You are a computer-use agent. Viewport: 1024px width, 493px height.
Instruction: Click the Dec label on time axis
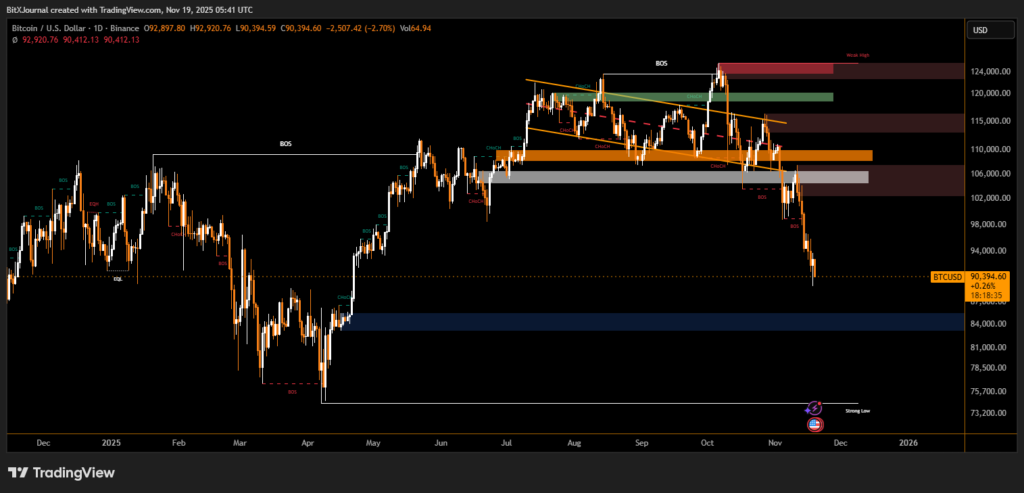(41, 441)
